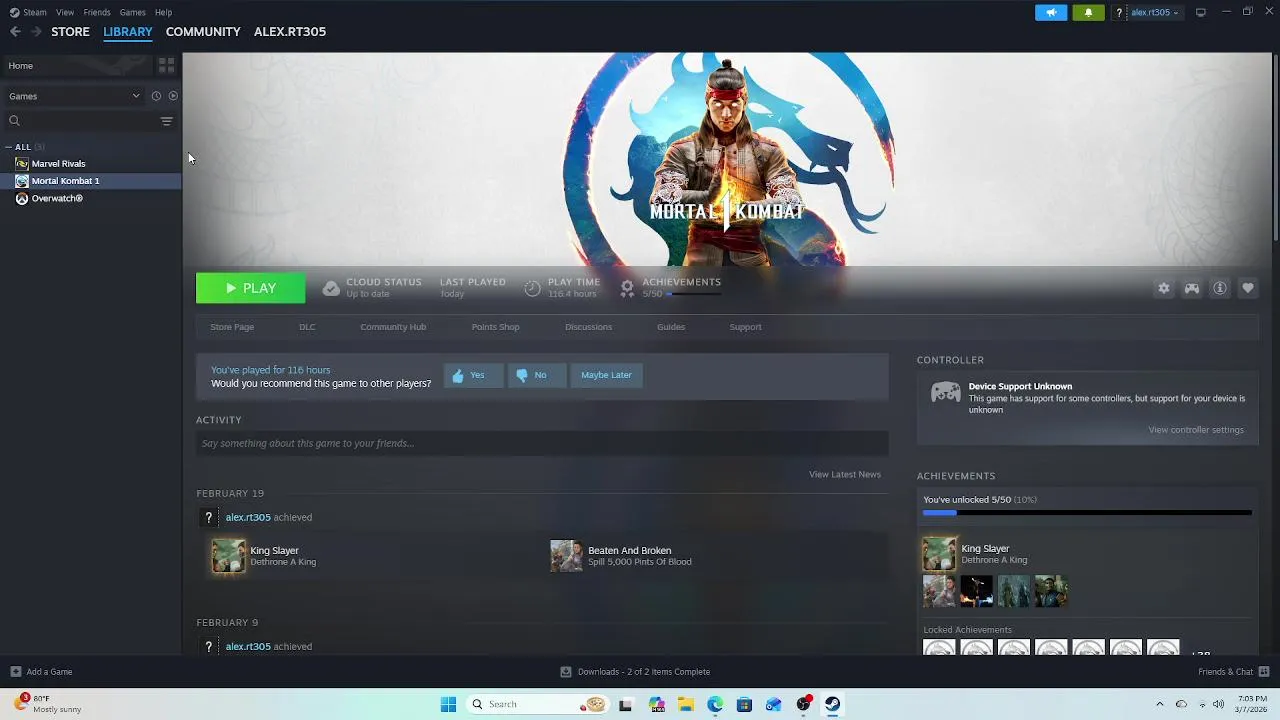The image size is (1280, 720).
Task: Open Microsoft Store on the taskbar
Action: 744,704
